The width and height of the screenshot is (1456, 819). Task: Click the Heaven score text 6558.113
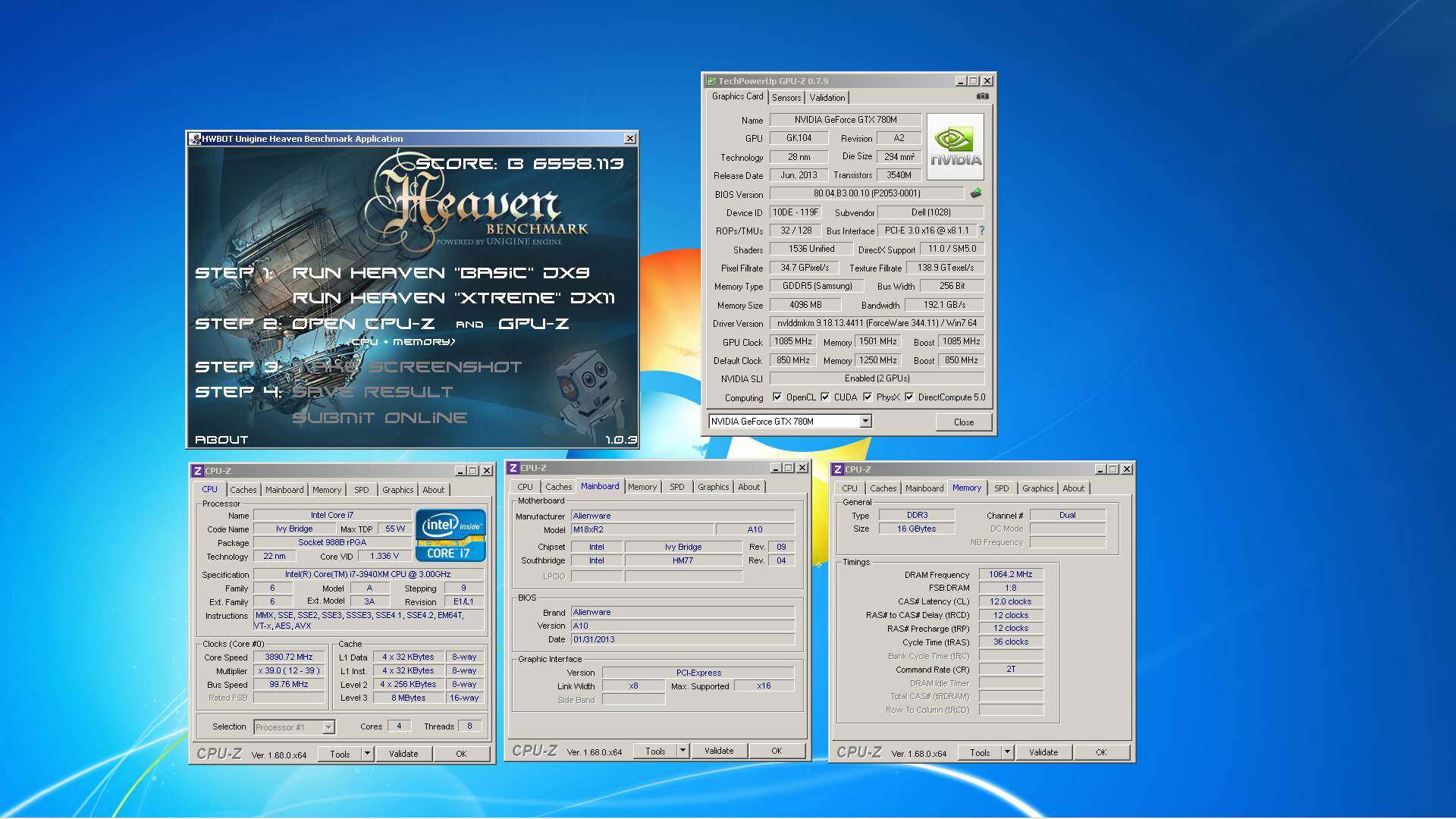click(578, 164)
